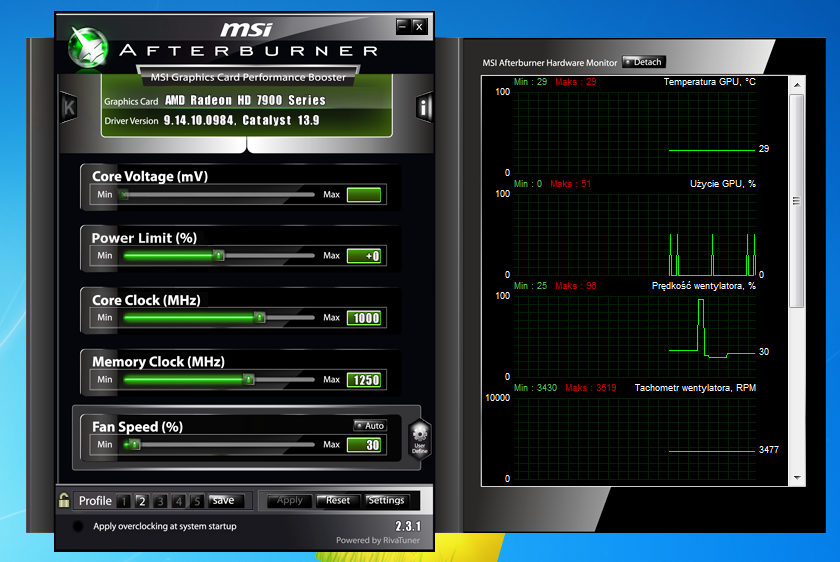Toggle the fan speed Auto button
This screenshot has height=562, width=840.
(370, 425)
